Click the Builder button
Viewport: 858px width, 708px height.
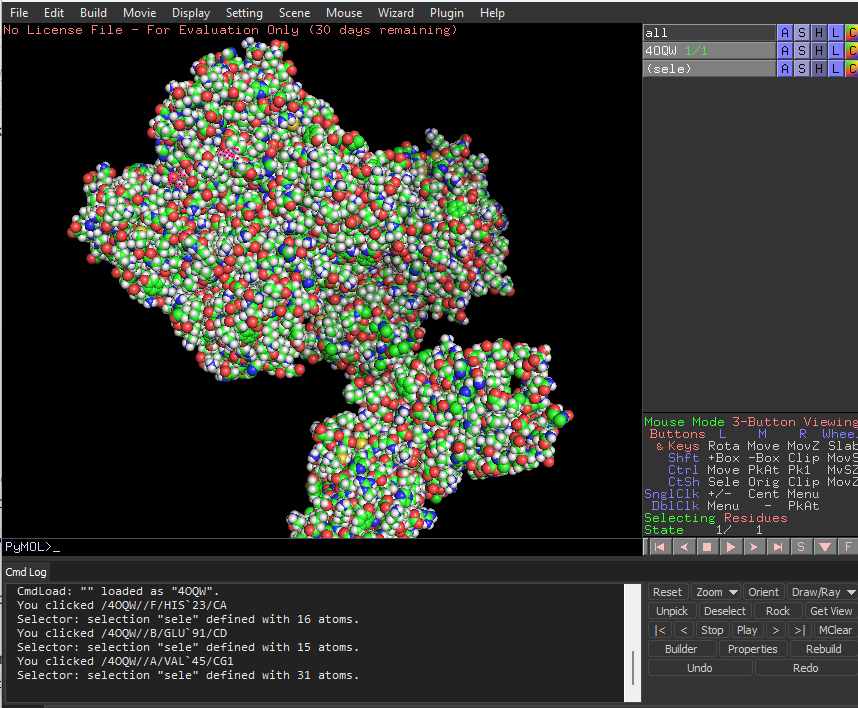(x=681, y=649)
